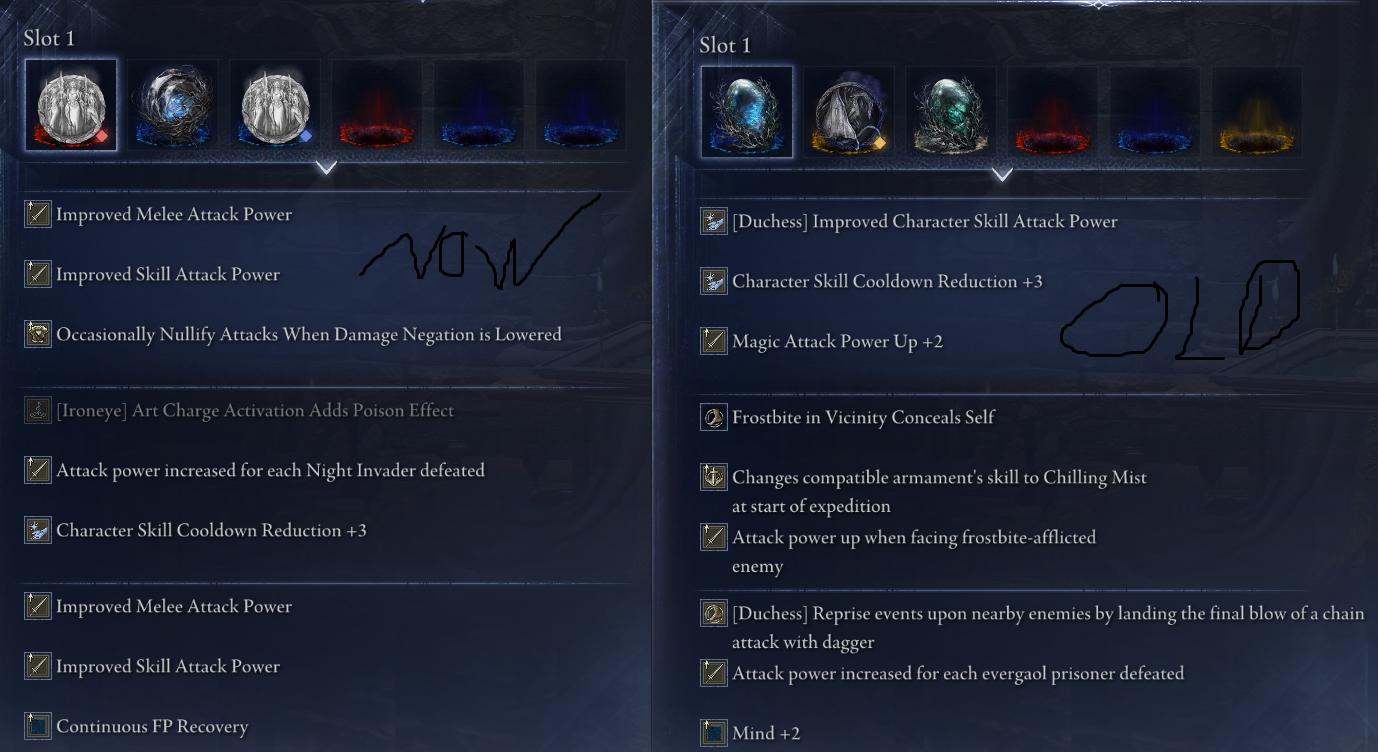Select the white cloth relic with yellow gem
Viewport: 1378px width, 752px height.
tap(849, 112)
